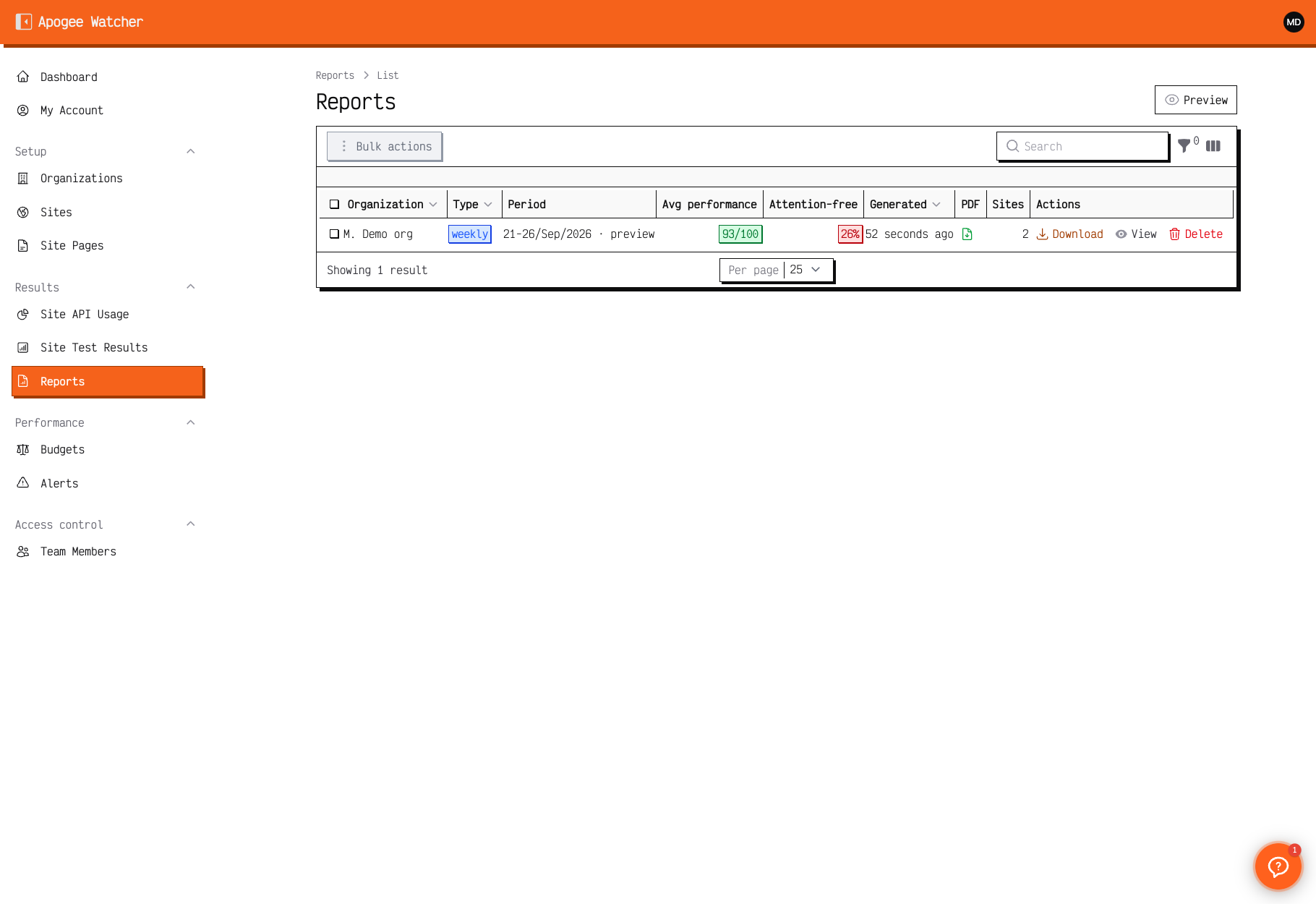Click the Site Test Results icon

click(x=23, y=348)
